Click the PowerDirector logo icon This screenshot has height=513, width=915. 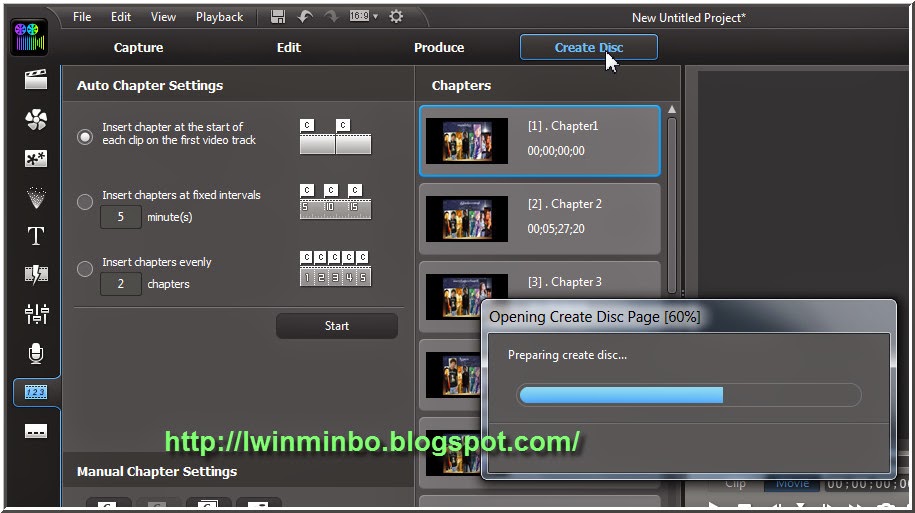(29, 37)
